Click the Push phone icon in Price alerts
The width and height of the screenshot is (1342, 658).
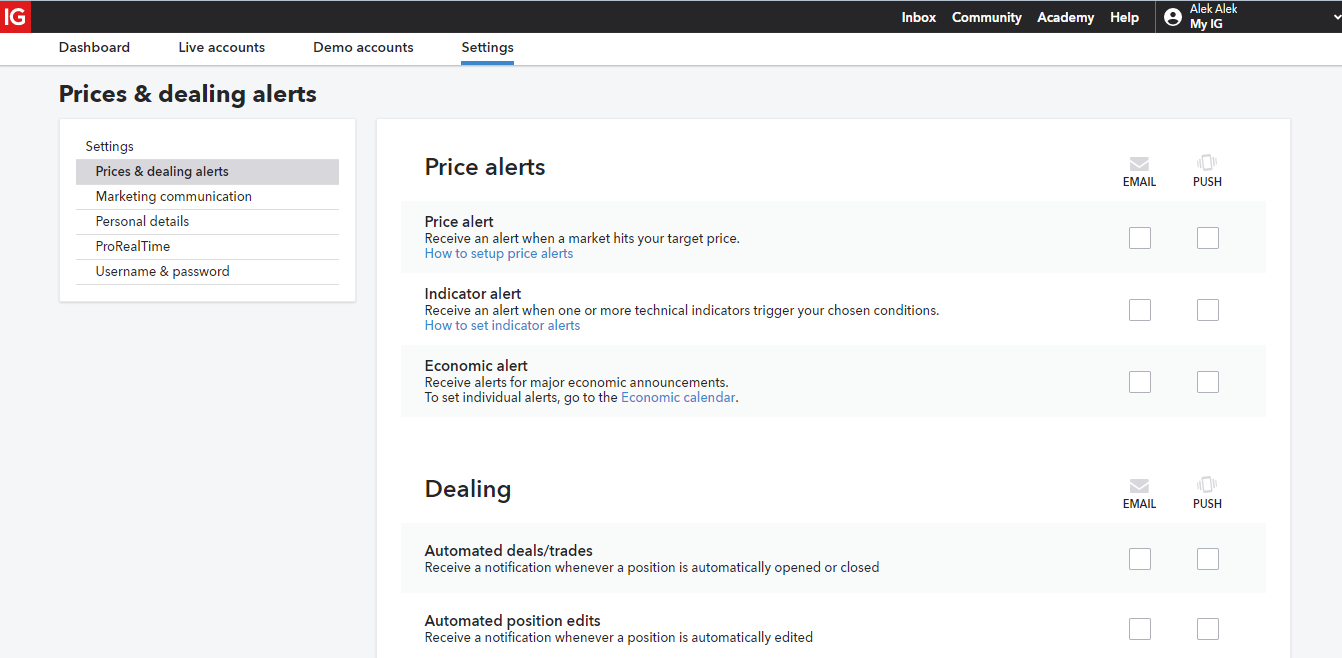[1207, 163]
